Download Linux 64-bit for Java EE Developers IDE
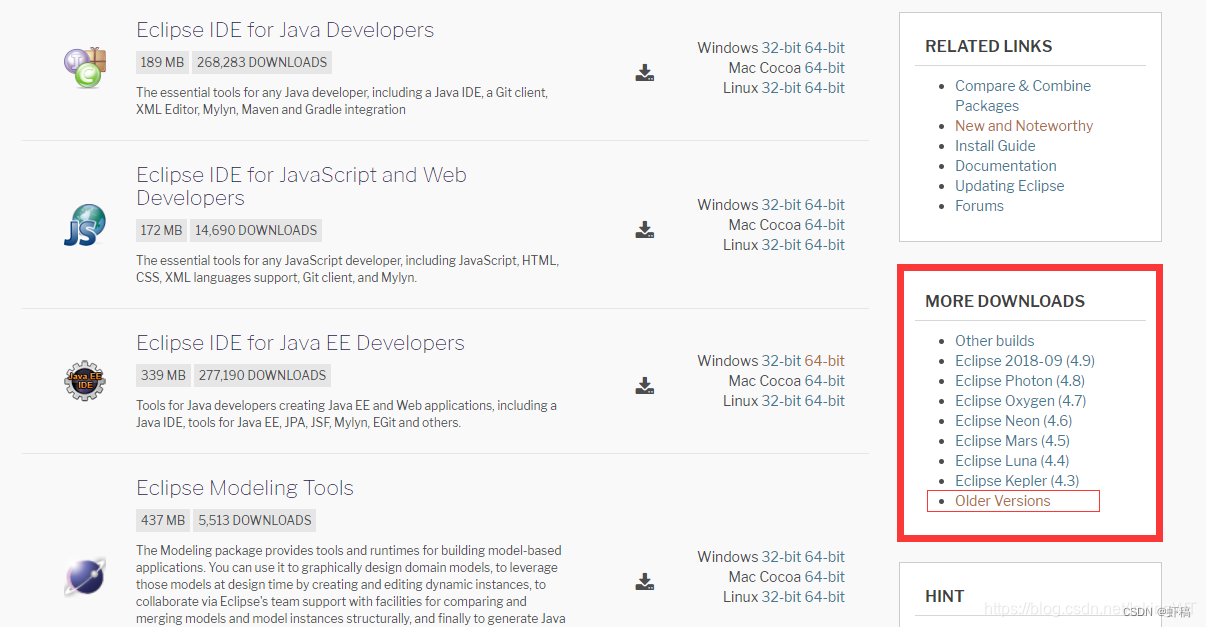This screenshot has width=1206, height=627. (x=825, y=401)
